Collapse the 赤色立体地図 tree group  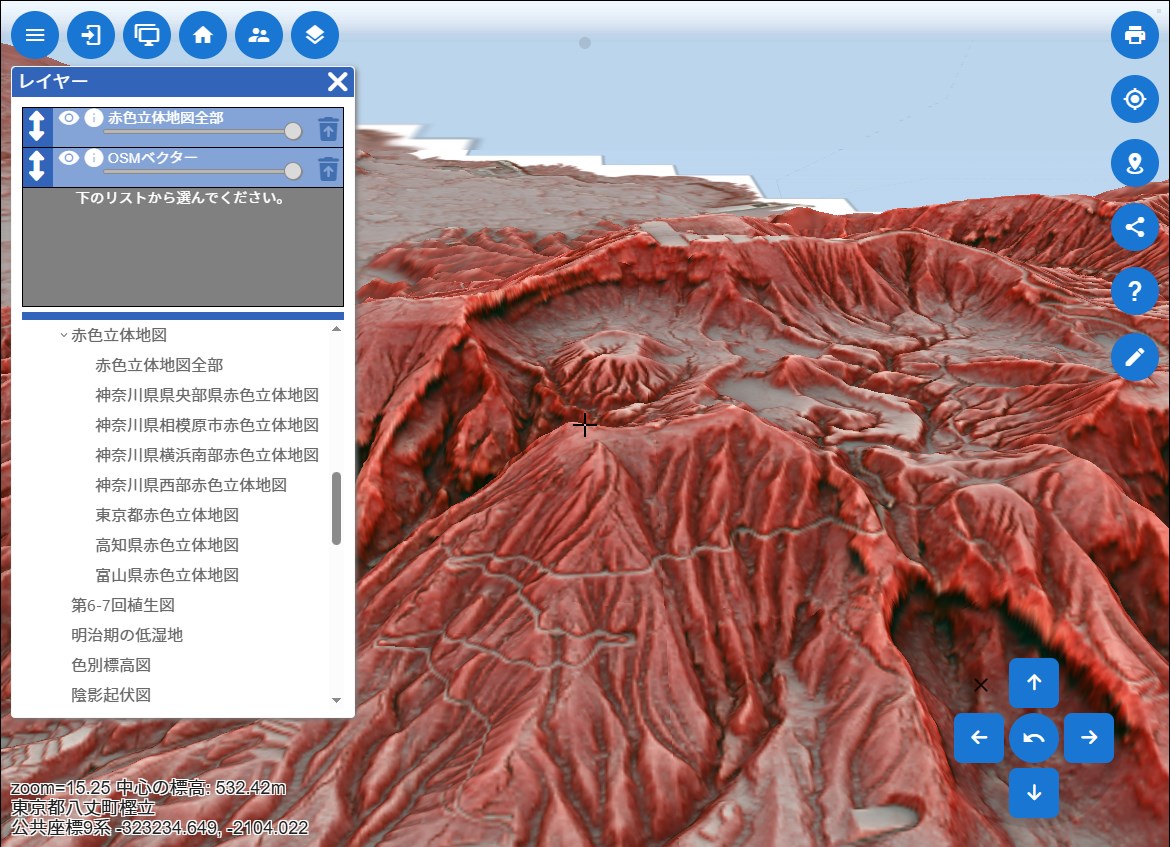click(64, 336)
